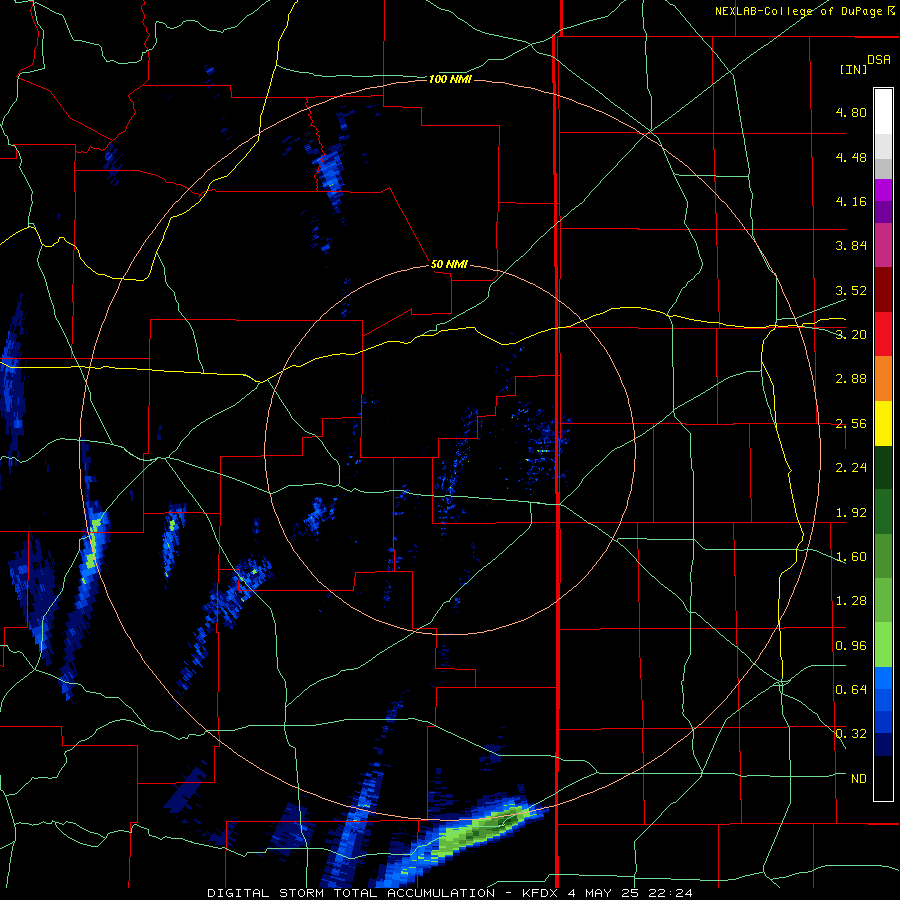900x900 pixels.
Task: Click the yellow legend swatch
Action: point(883,423)
